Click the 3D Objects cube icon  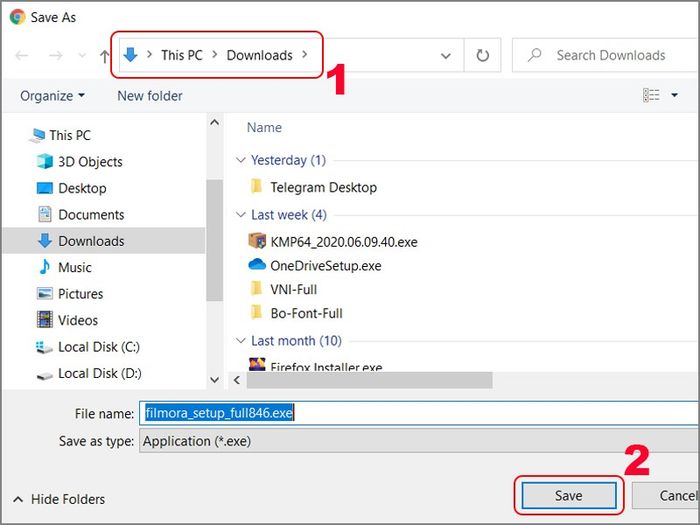45,161
